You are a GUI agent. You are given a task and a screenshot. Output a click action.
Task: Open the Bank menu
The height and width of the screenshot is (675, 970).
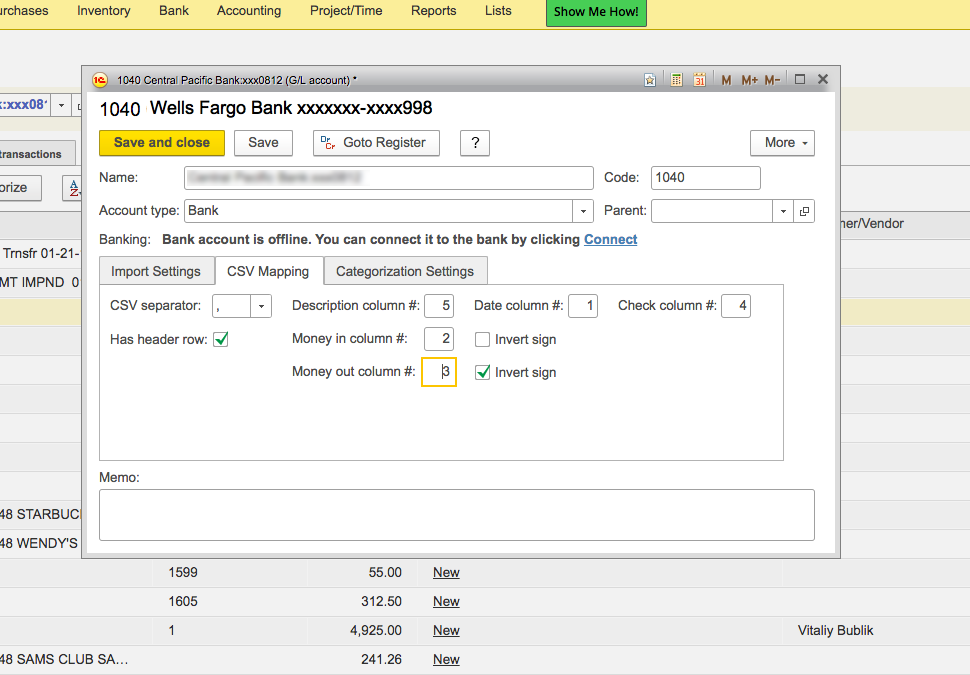pyautogui.click(x=174, y=11)
